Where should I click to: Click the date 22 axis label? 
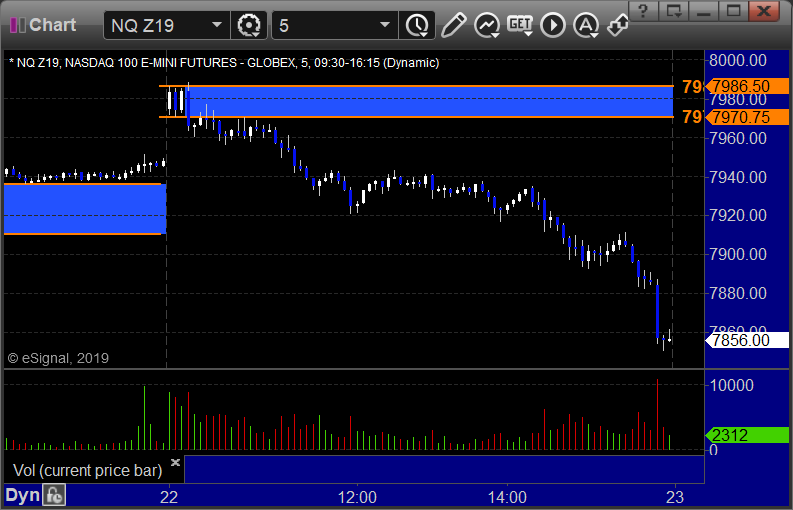[169, 497]
